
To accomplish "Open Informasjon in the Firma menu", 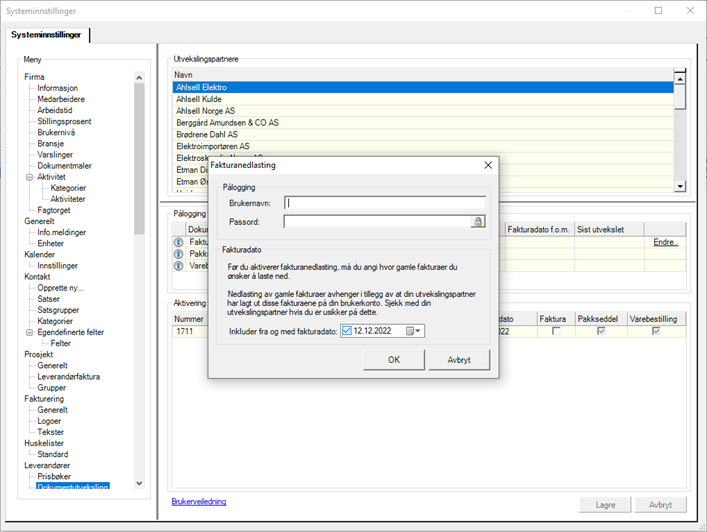I will coord(57,88).
